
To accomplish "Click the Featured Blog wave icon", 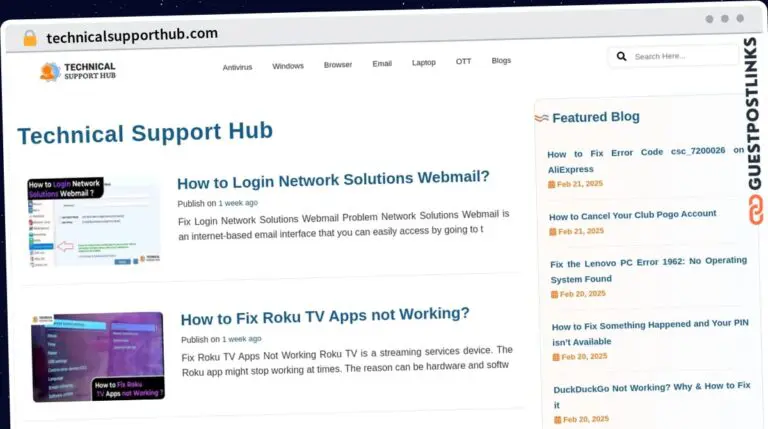I will pyautogui.click(x=541, y=118).
